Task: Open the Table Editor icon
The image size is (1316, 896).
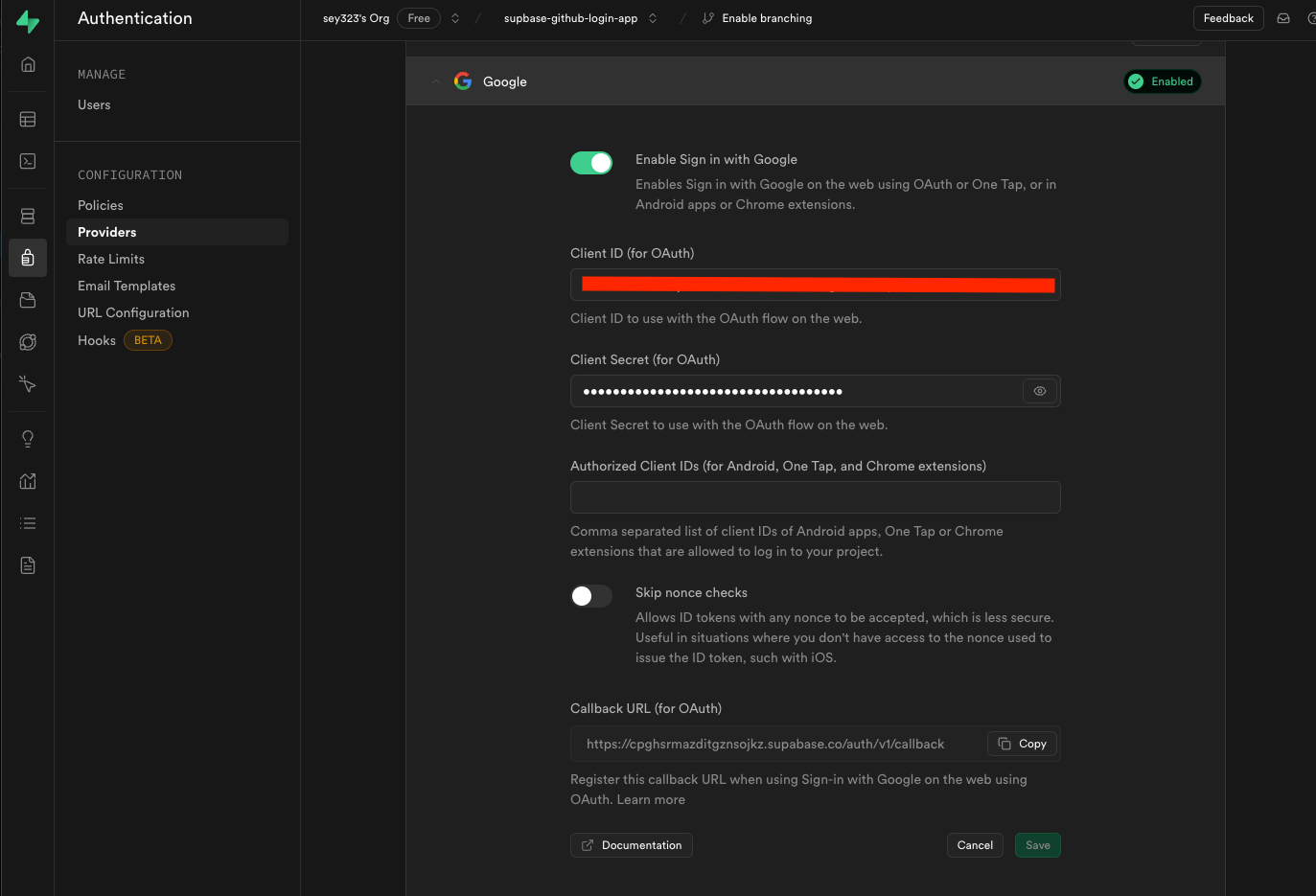Action: pos(28,120)
